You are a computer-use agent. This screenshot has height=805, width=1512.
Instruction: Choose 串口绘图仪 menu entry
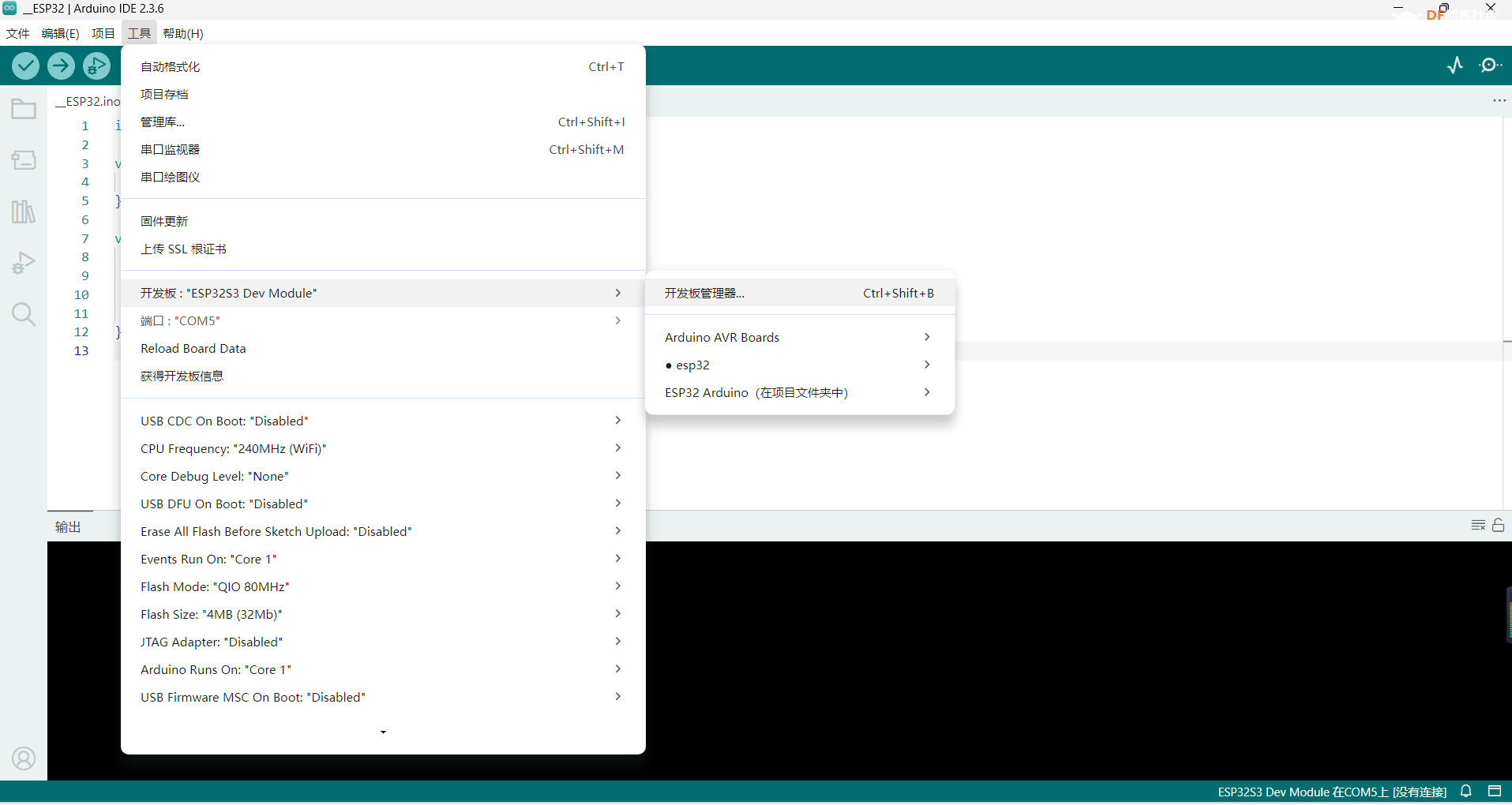[383, 178]
